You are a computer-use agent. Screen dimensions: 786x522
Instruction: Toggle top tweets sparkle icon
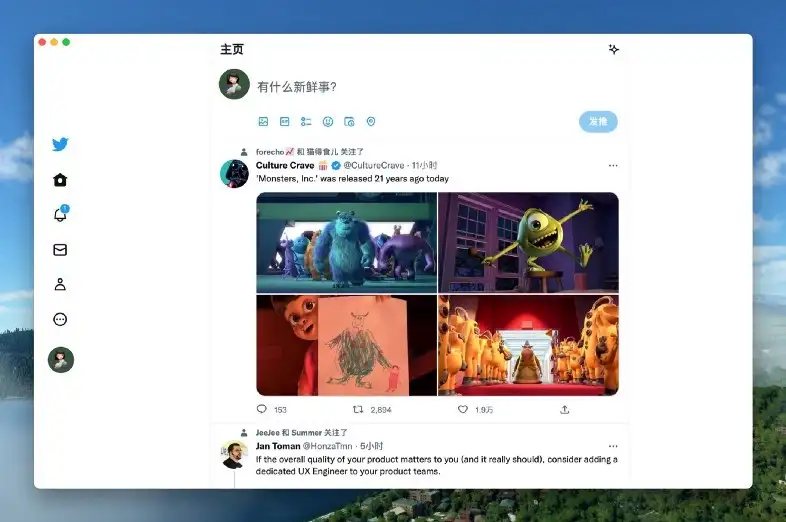[x=614, y=49]
